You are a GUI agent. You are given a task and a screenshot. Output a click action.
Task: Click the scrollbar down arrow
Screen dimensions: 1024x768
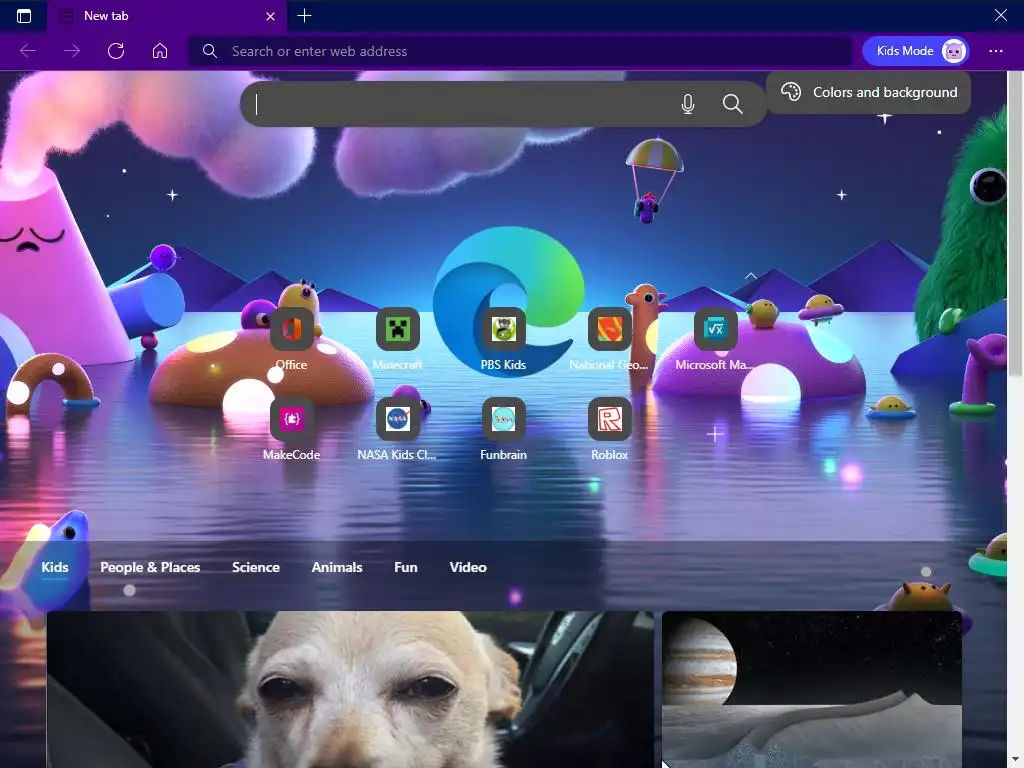pyautogui.click(x=1015, y=761)
